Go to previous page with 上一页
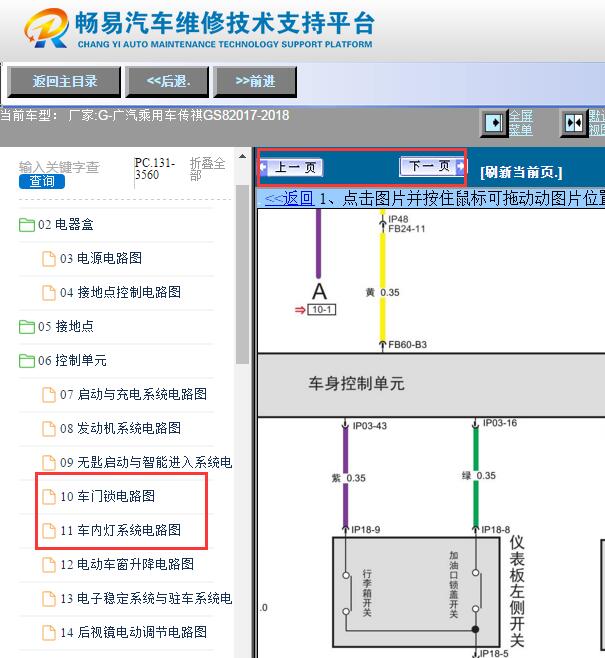605x658 pixels. (292, 167)
